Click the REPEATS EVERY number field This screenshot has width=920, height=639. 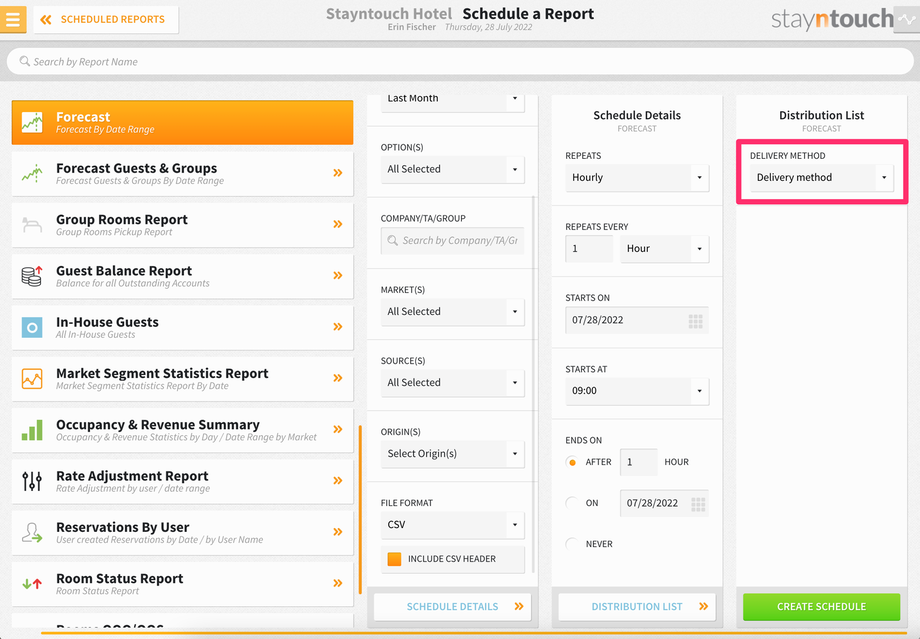(588, 248)
